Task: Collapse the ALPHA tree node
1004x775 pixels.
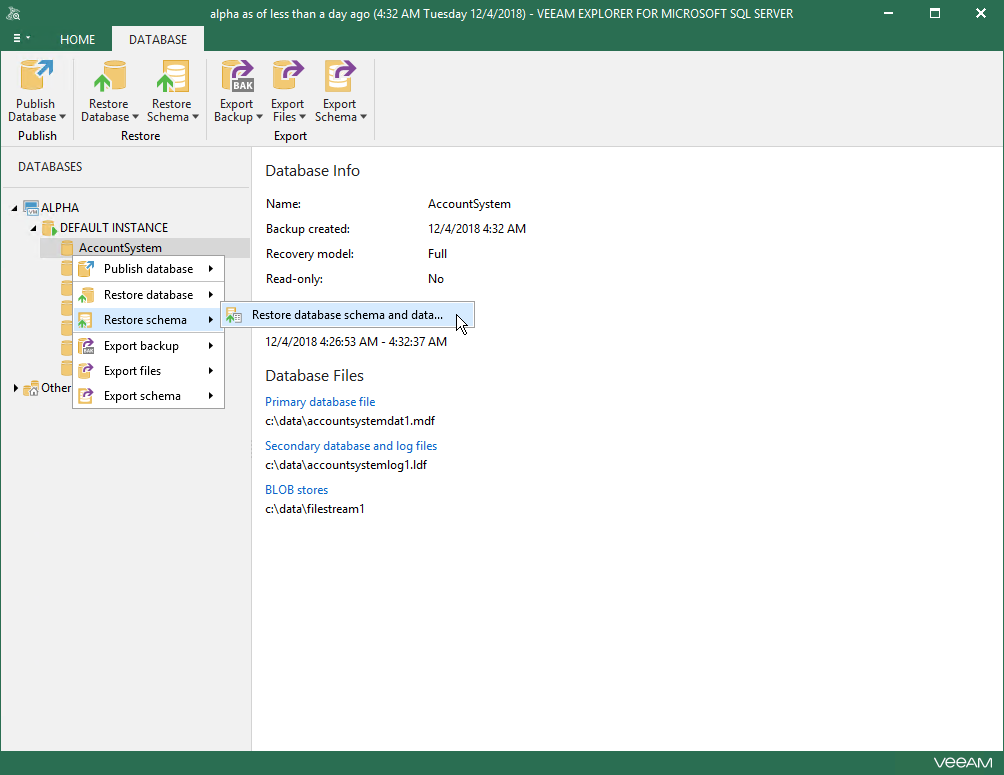Action: coord(14,208)
